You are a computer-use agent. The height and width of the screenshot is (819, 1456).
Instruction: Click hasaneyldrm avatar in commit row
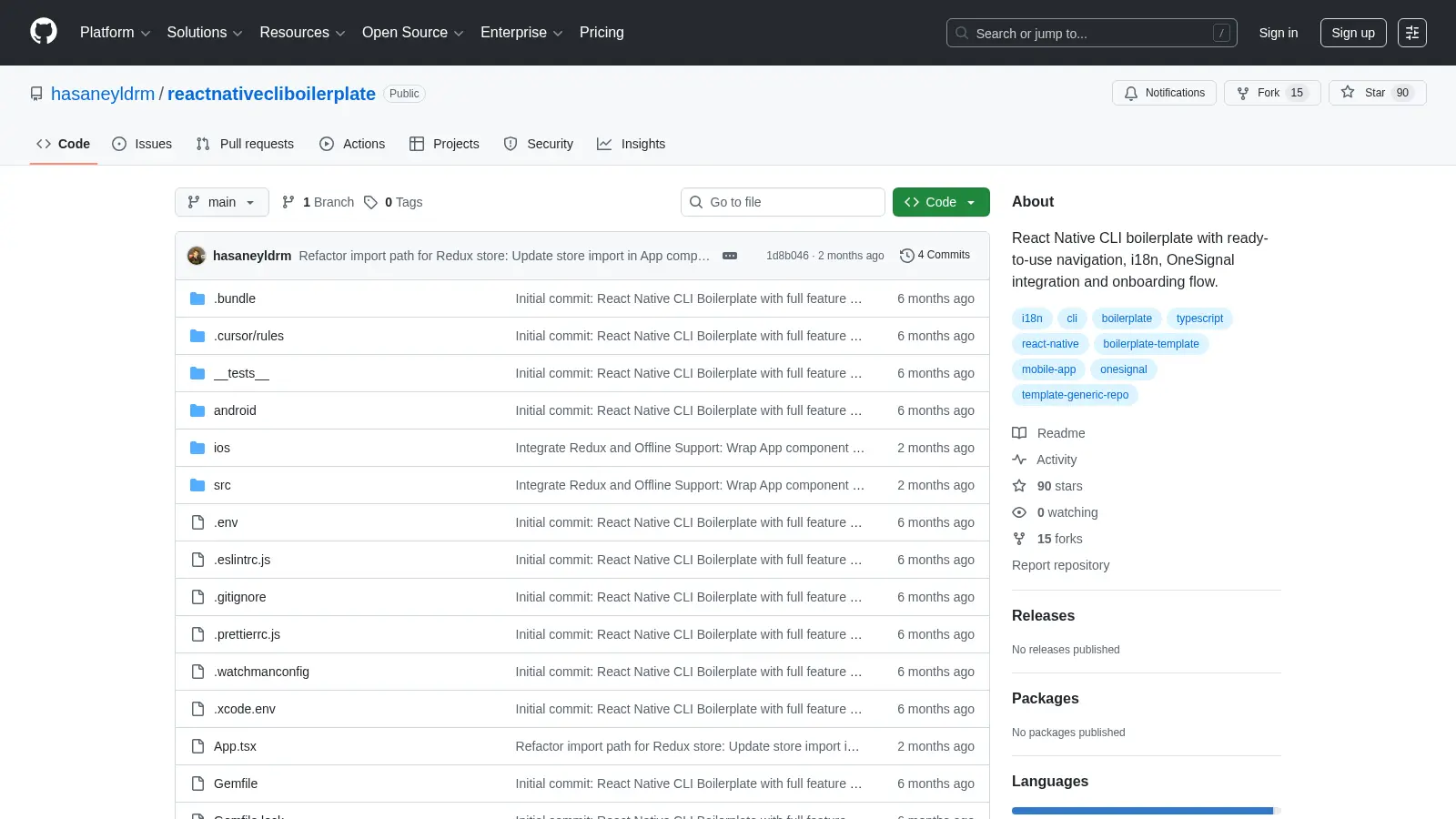197,256
